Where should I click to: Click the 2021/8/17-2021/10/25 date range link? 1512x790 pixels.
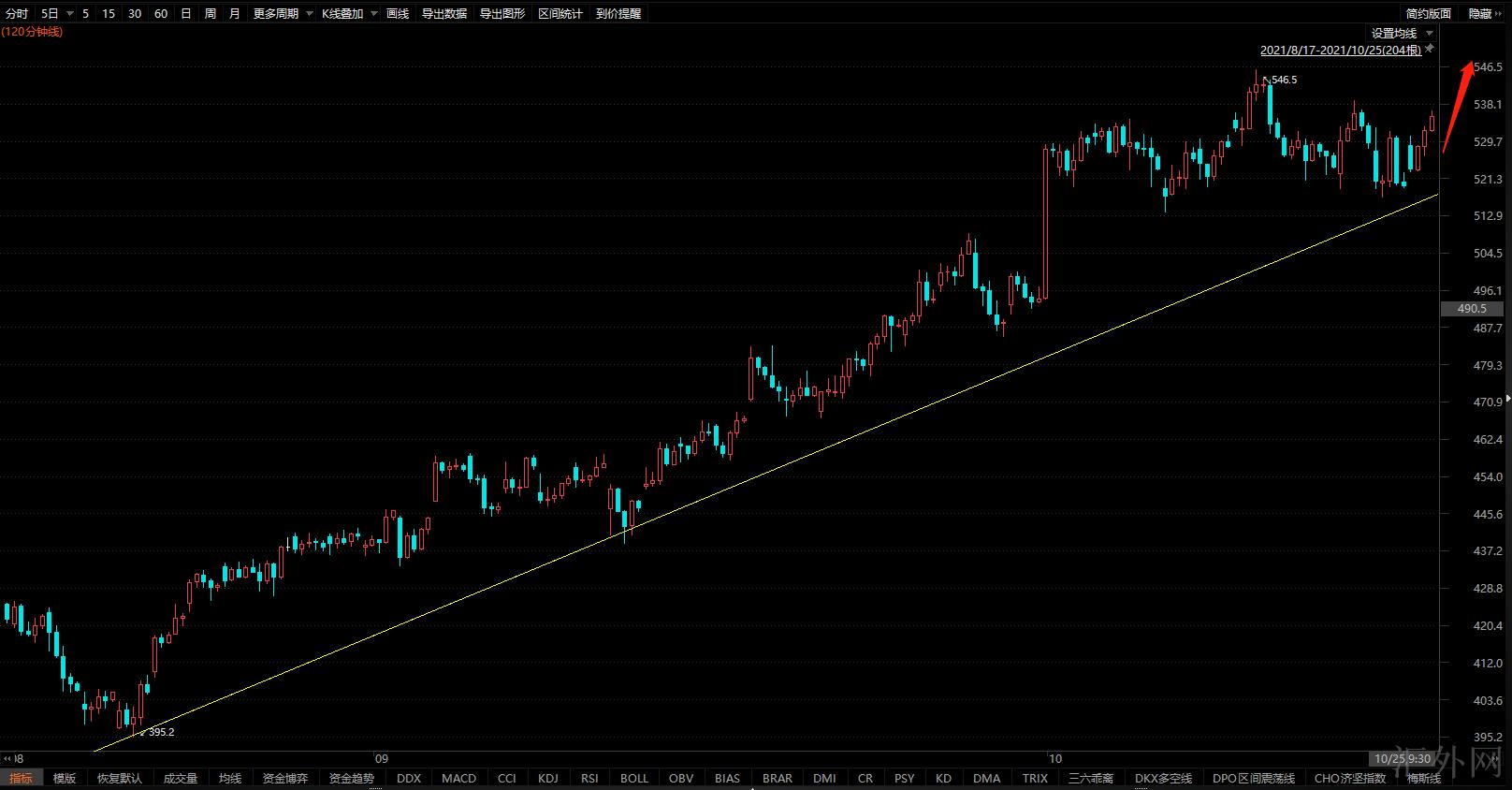point(1340,50)
